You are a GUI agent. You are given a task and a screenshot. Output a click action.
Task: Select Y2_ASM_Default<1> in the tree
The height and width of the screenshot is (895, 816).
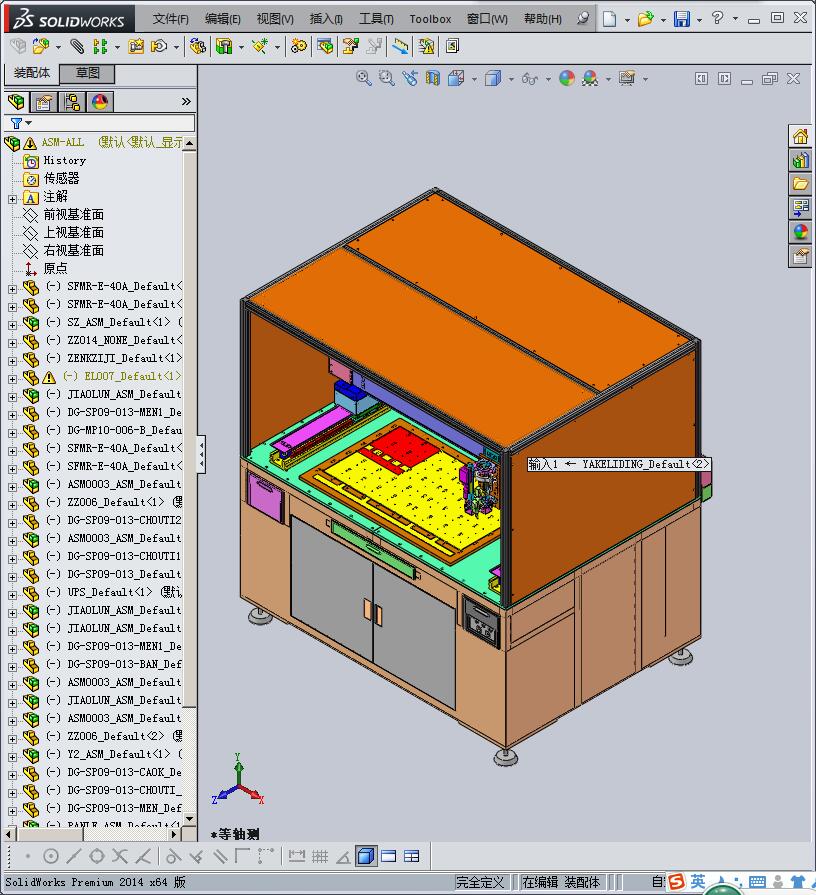(x=119, y=754)
